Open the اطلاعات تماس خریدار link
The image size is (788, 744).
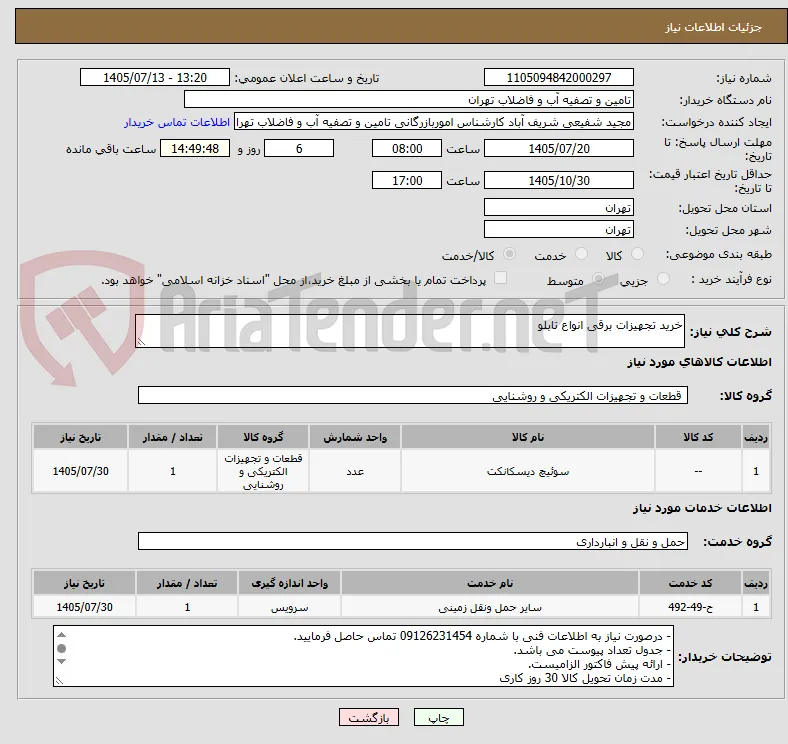(x=177, y=122)
